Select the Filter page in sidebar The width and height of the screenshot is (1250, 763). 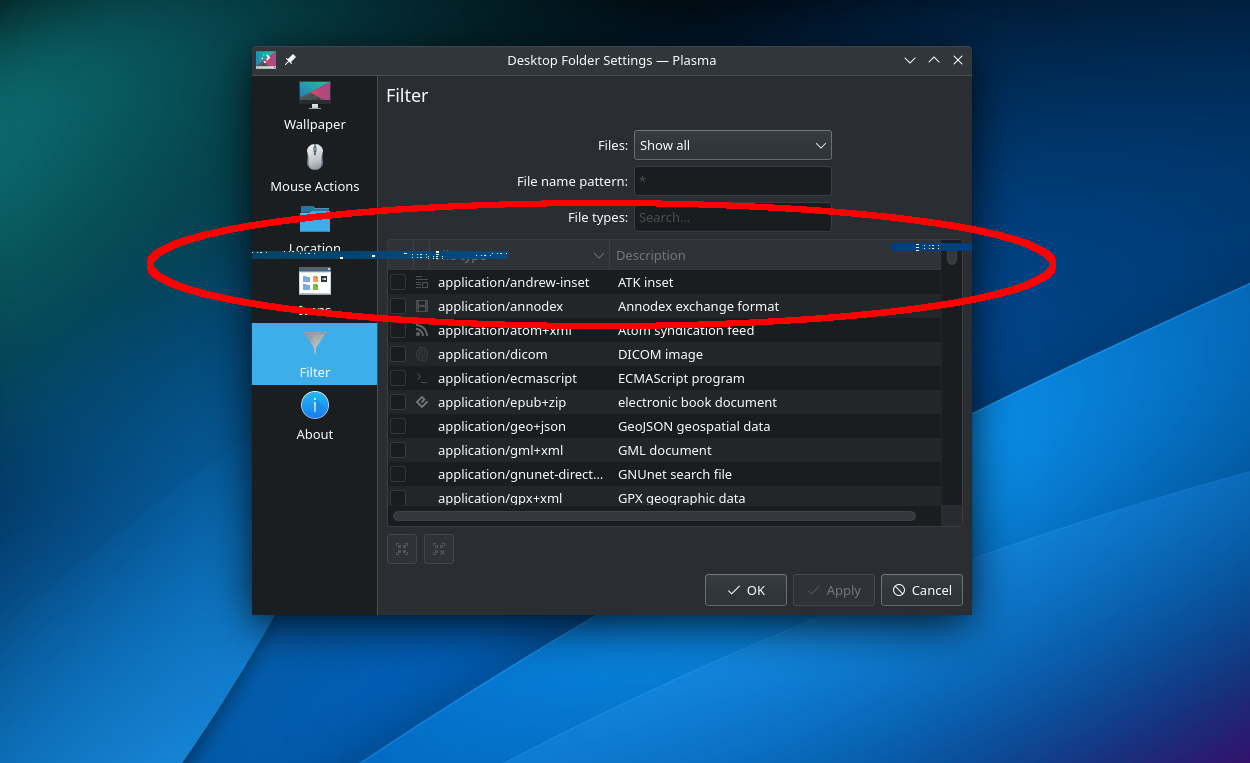314,354
